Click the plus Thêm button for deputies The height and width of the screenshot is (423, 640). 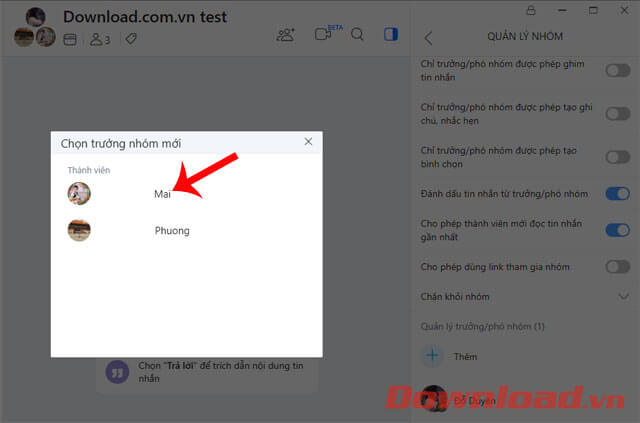point(433,355)
